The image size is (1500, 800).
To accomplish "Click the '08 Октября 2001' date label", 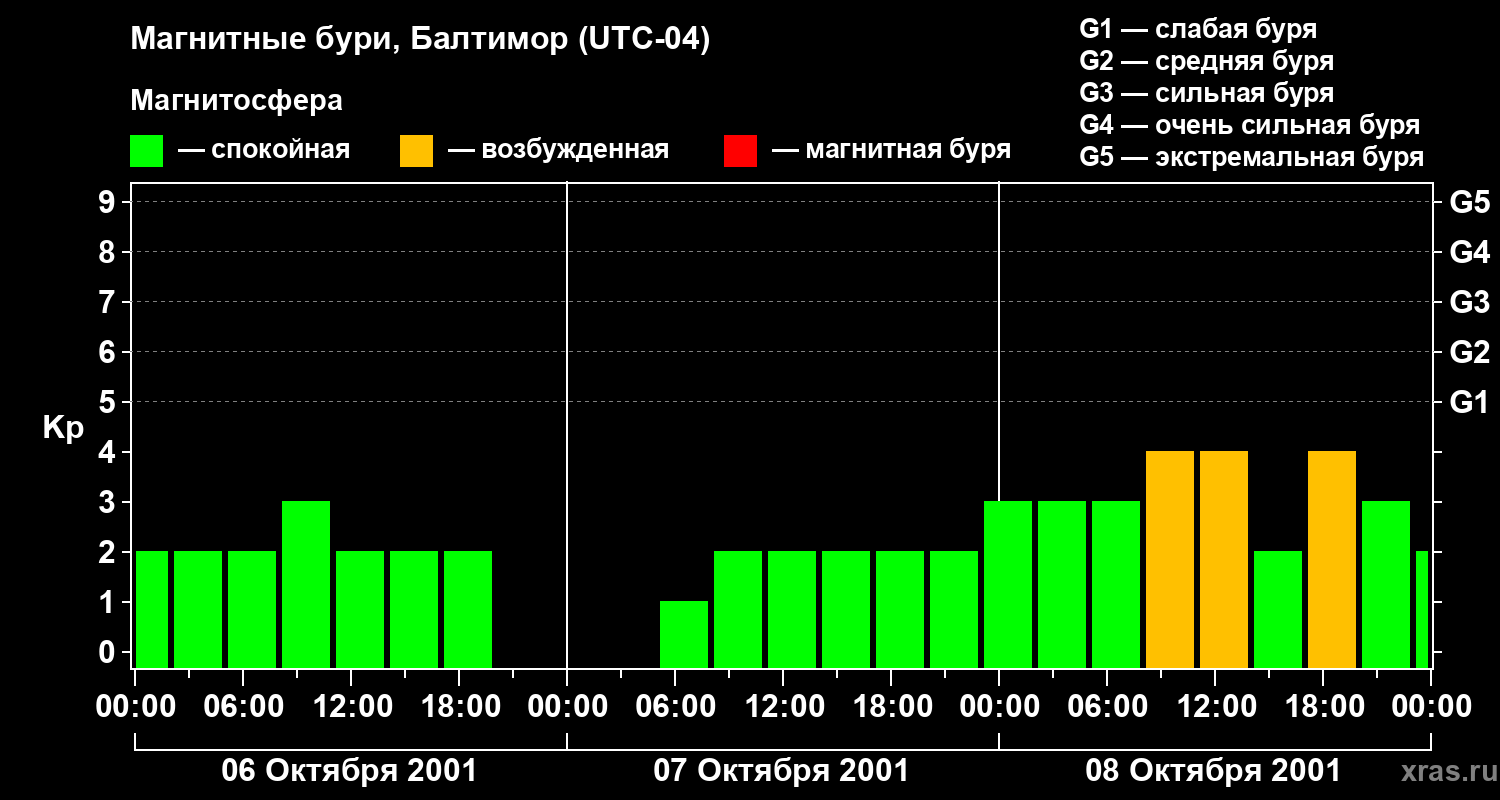I will coord(1213,771).
